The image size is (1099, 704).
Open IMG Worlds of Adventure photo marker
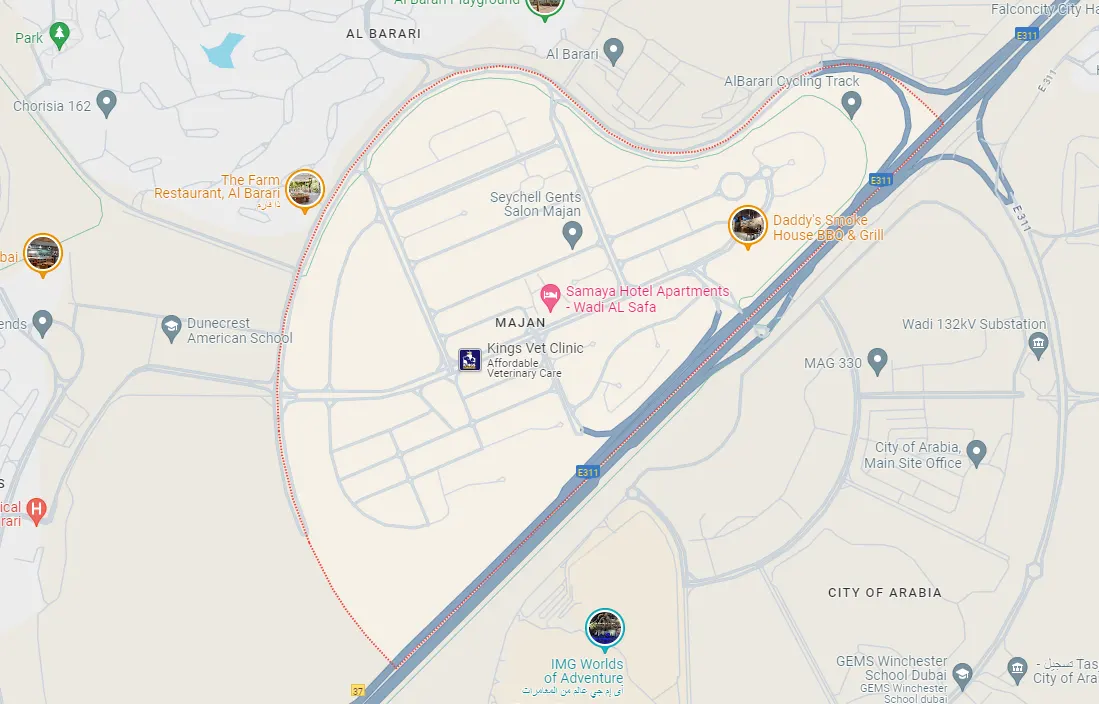[605, 629]
